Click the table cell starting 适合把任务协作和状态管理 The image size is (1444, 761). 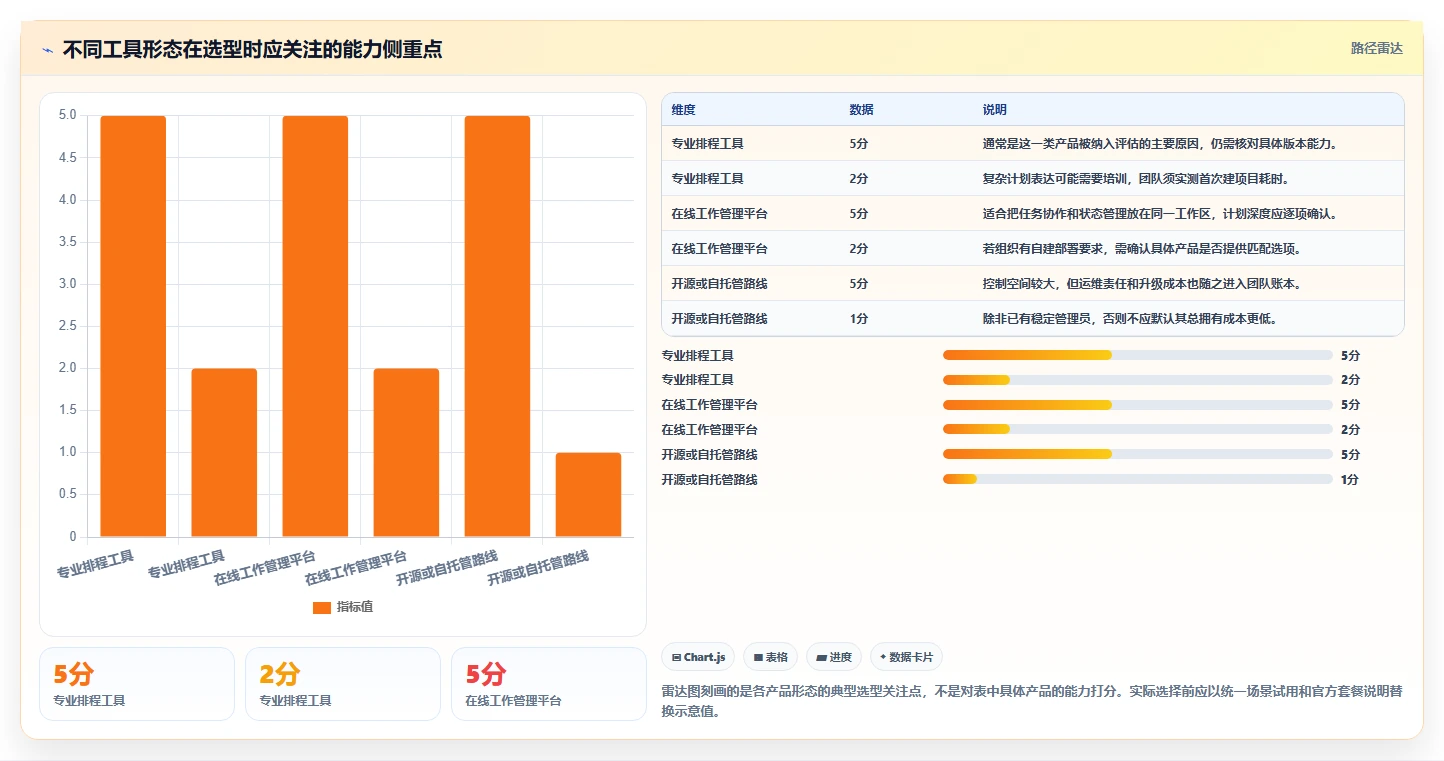(x=1188, y=214)
